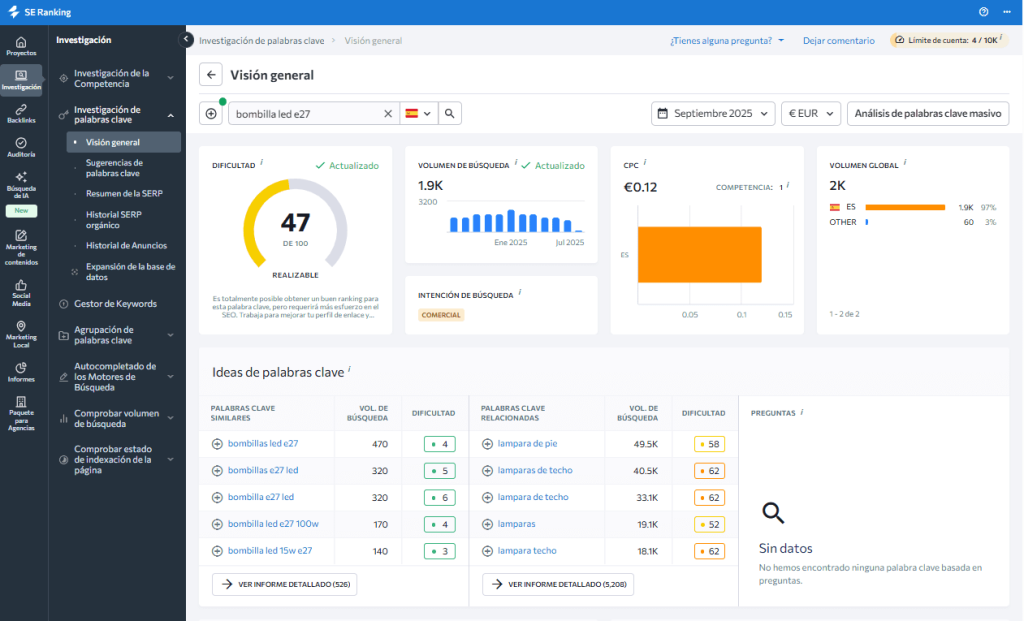The image size is (1024, 621).
Task: Open the bombilla e27 led keyword link
Action: coord(261,497)
